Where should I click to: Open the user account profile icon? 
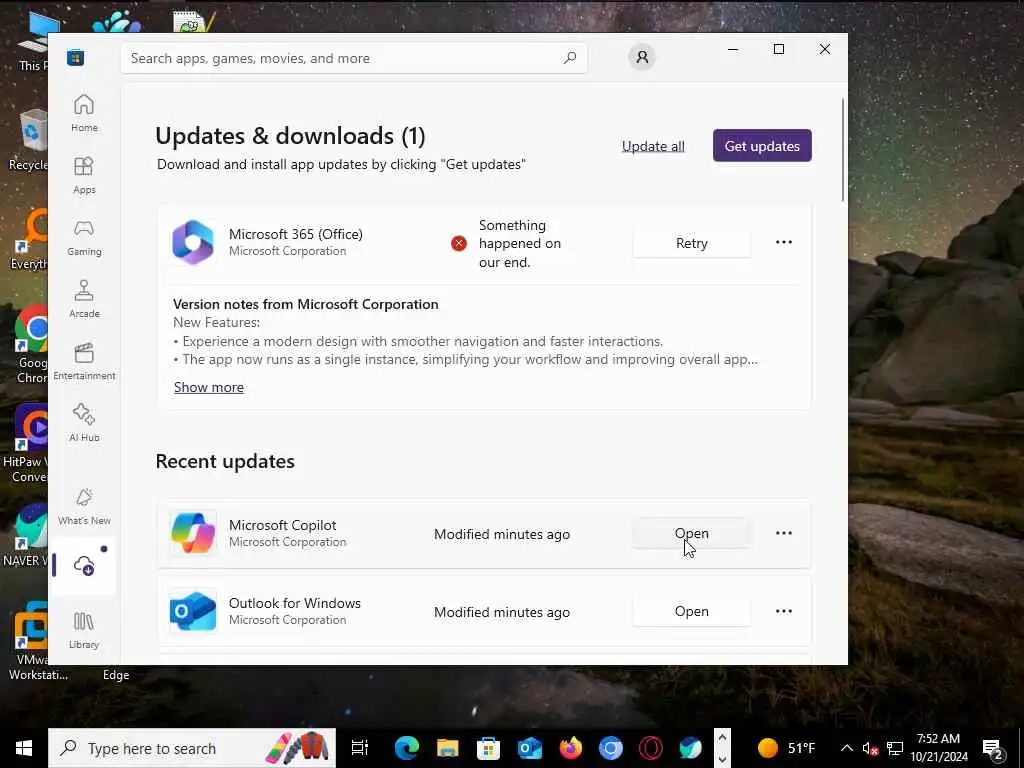pos(642,57)
